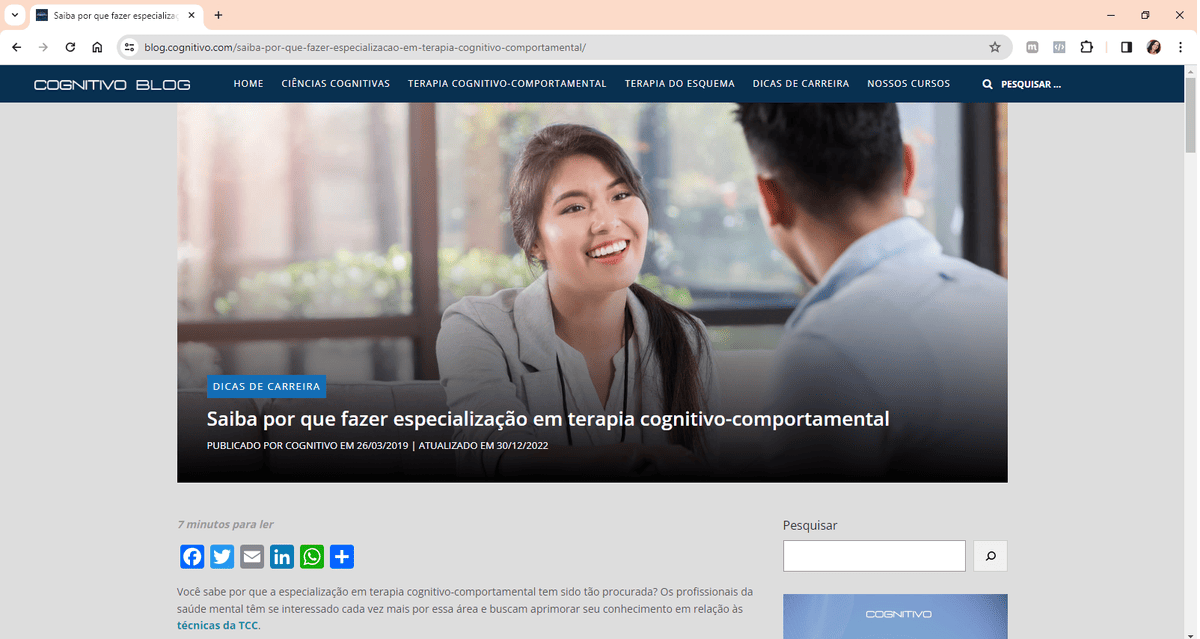Share article on Twitter

coord(222,557)
